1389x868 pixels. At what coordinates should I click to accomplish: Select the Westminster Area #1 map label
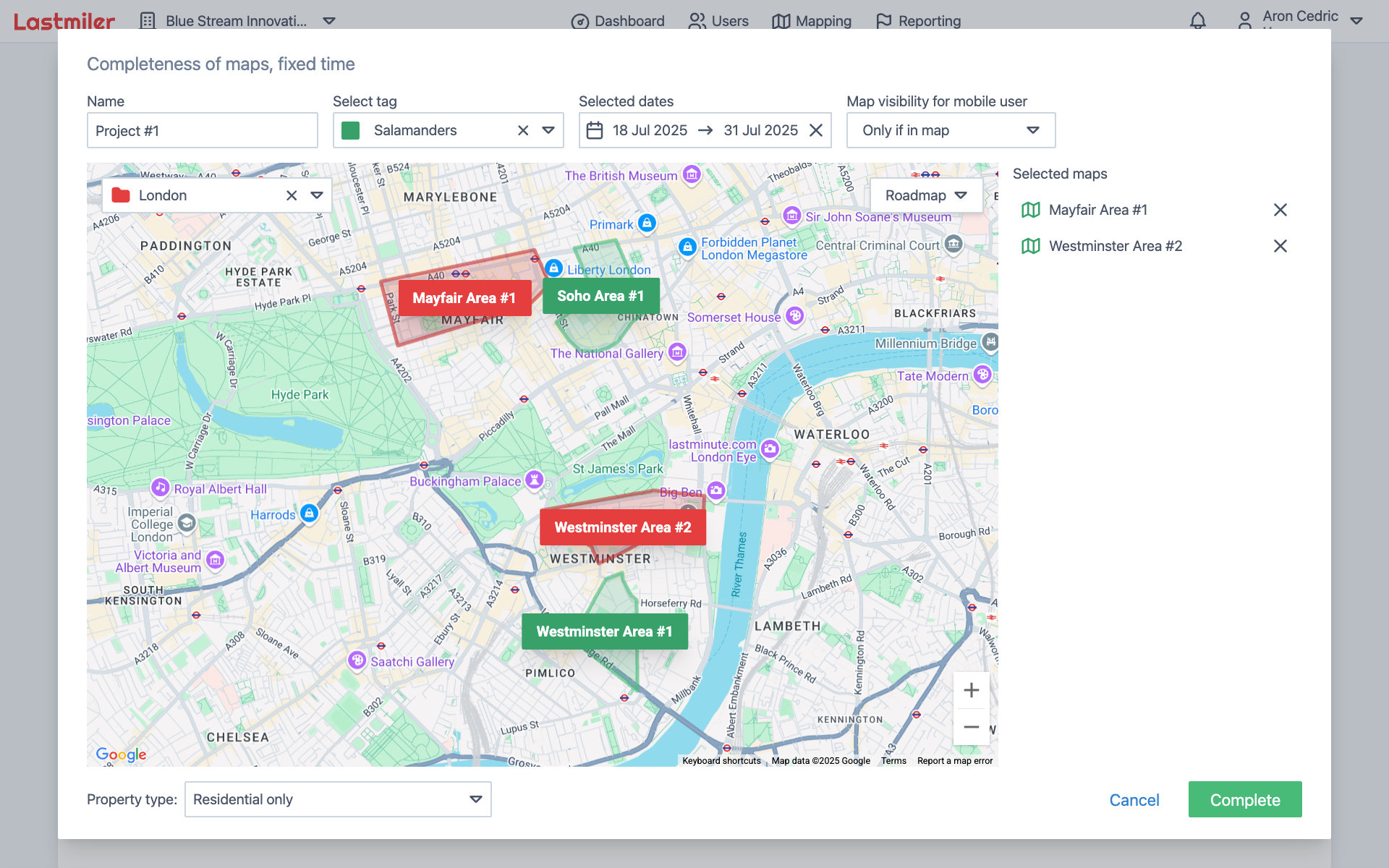[x=605, y=631]
